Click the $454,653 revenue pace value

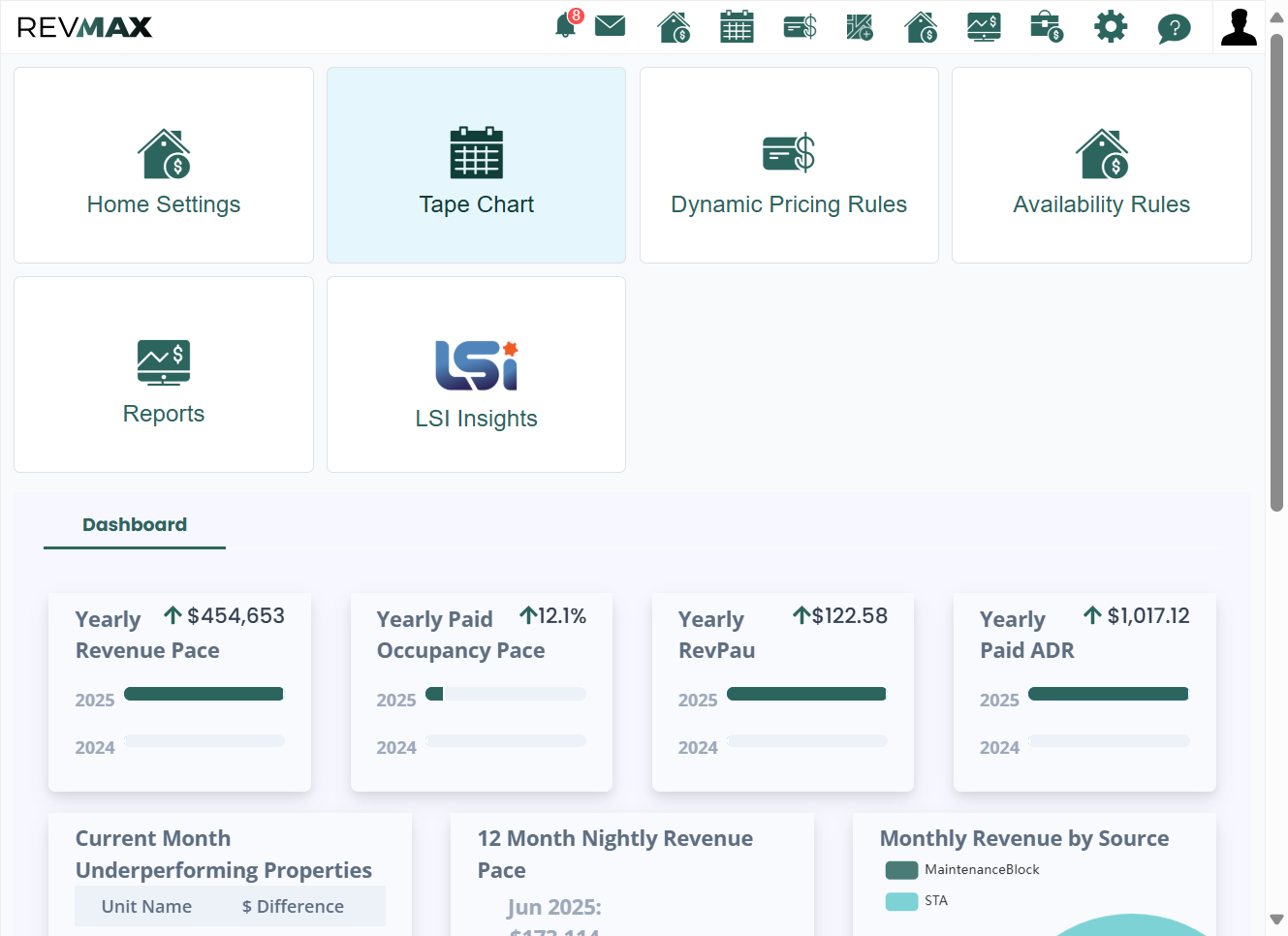tap(236, 616)
